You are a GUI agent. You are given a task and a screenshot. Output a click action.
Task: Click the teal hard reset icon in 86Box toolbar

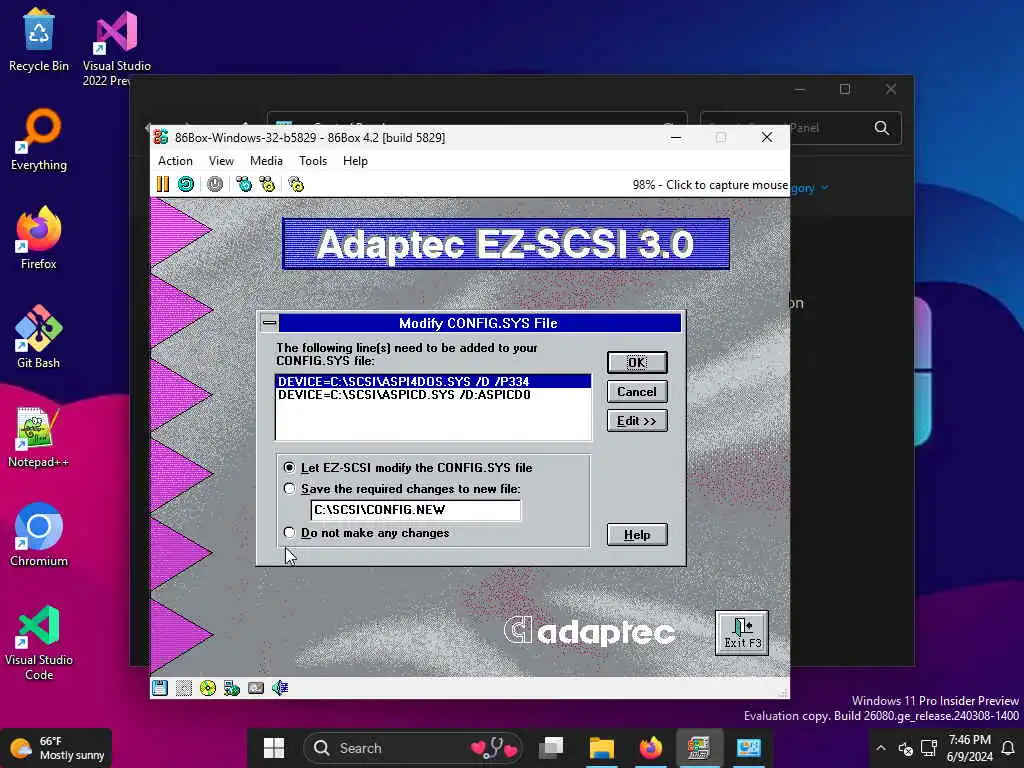click(186, 184)
